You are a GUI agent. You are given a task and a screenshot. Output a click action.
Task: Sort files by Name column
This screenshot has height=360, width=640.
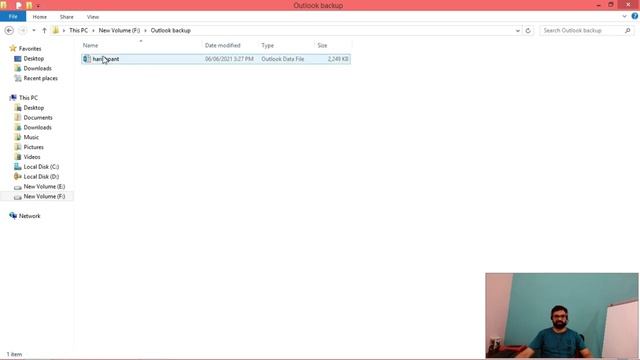point(91,45)
